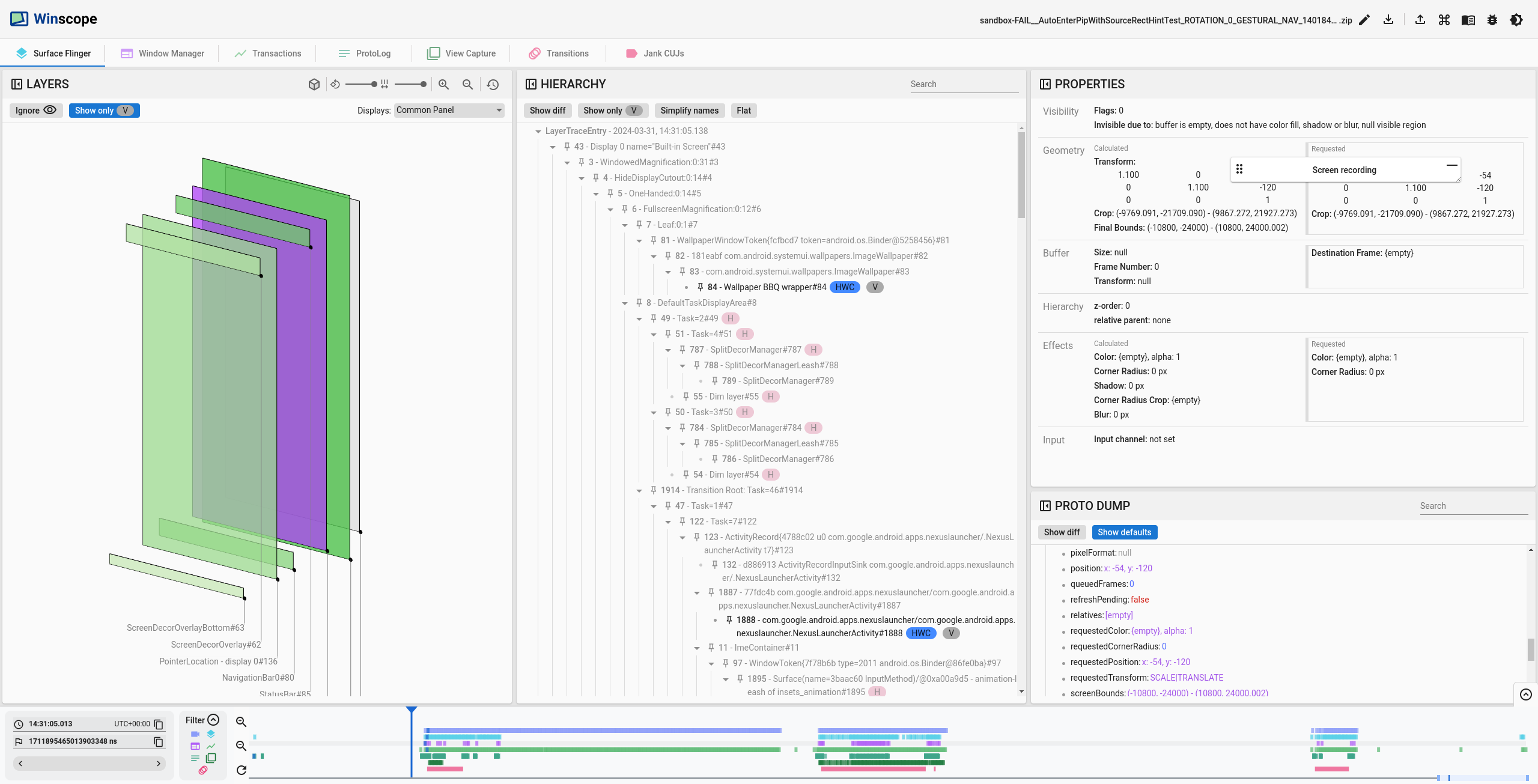Image resolution: width=1538 pixels, height=784 pixels.
Task: Click the Surface Flinger tab
Action: 62,52
